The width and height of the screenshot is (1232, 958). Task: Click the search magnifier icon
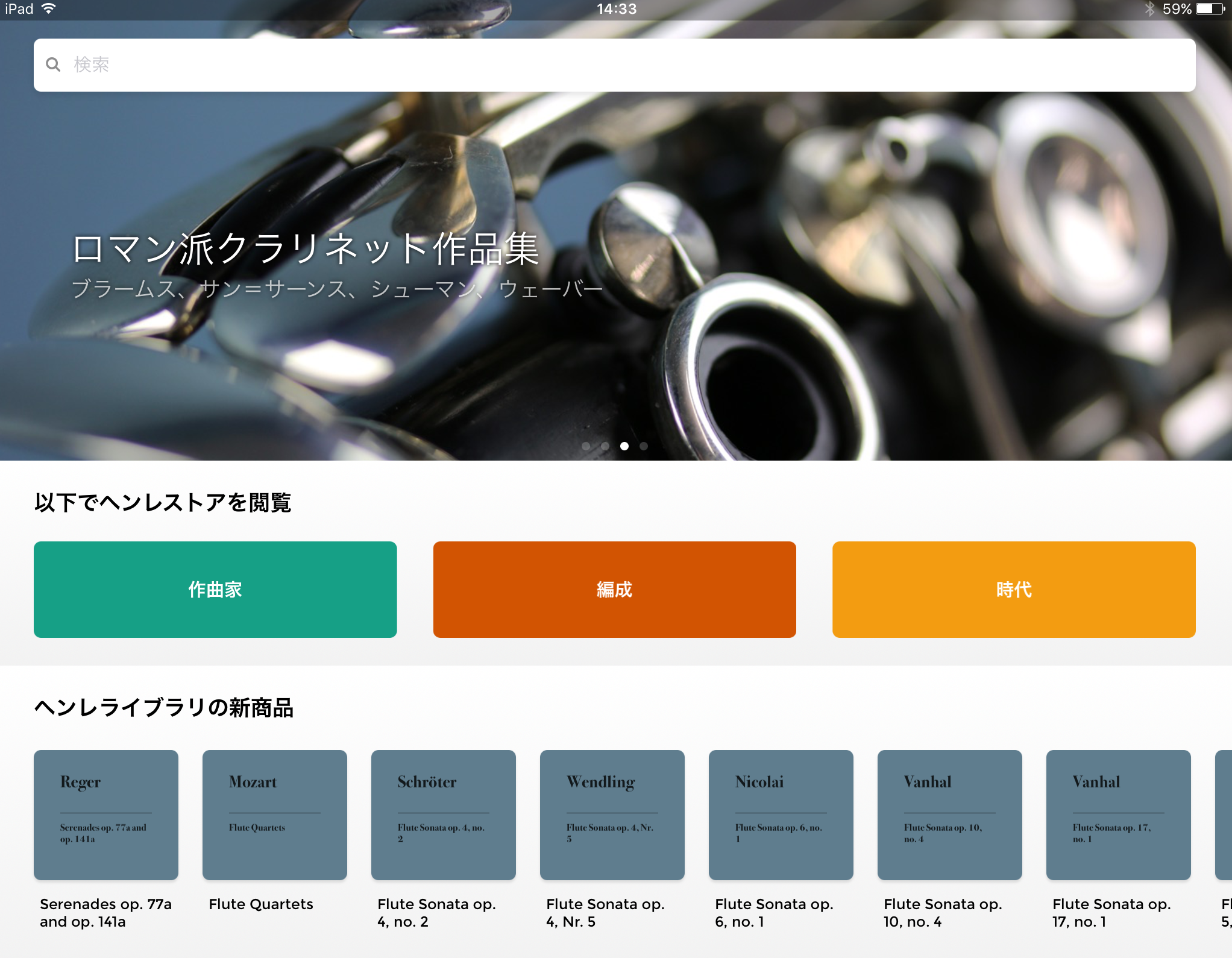pos(53,65)
